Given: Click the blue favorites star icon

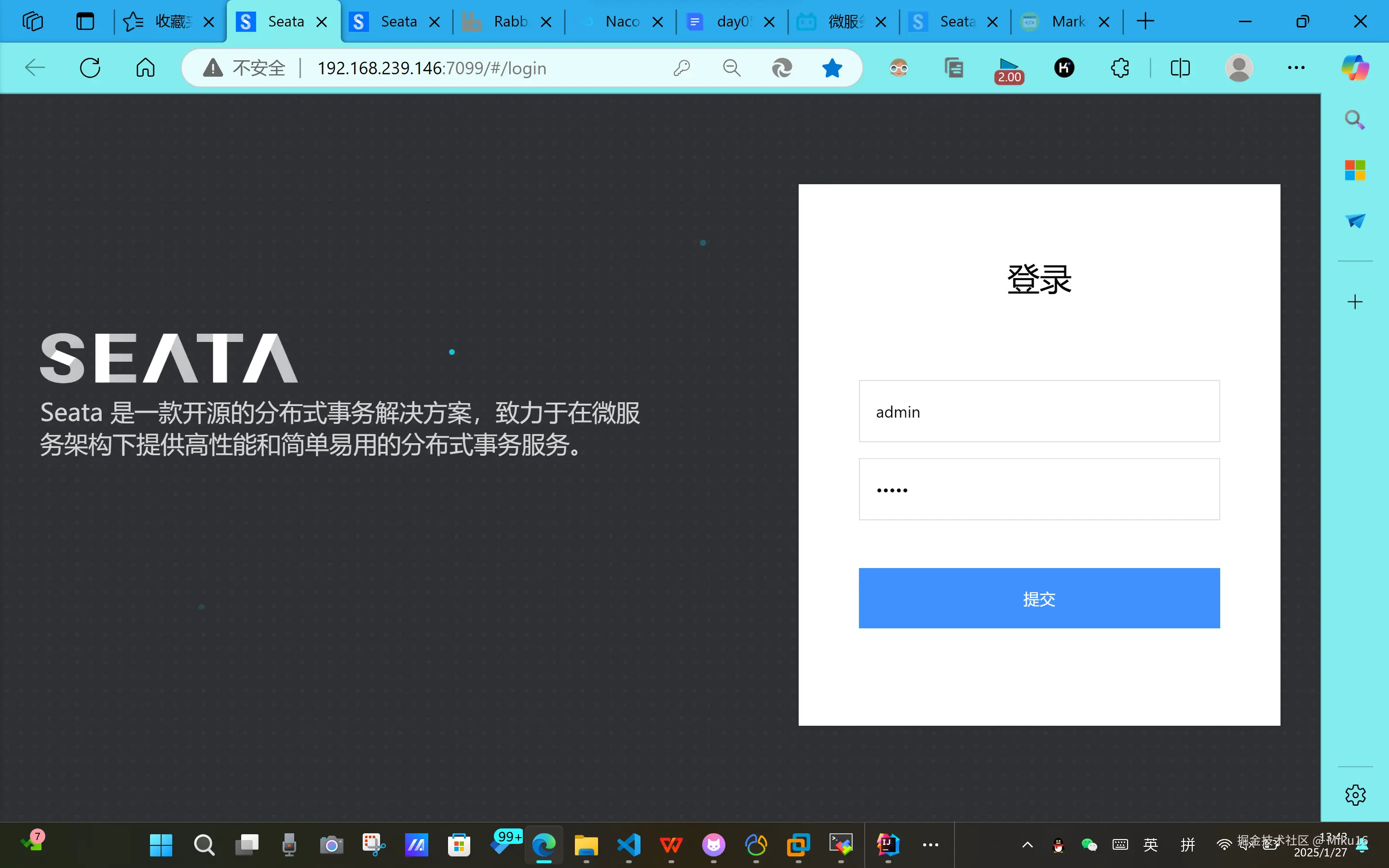Looking at the screenshot, I should [831, 68].
